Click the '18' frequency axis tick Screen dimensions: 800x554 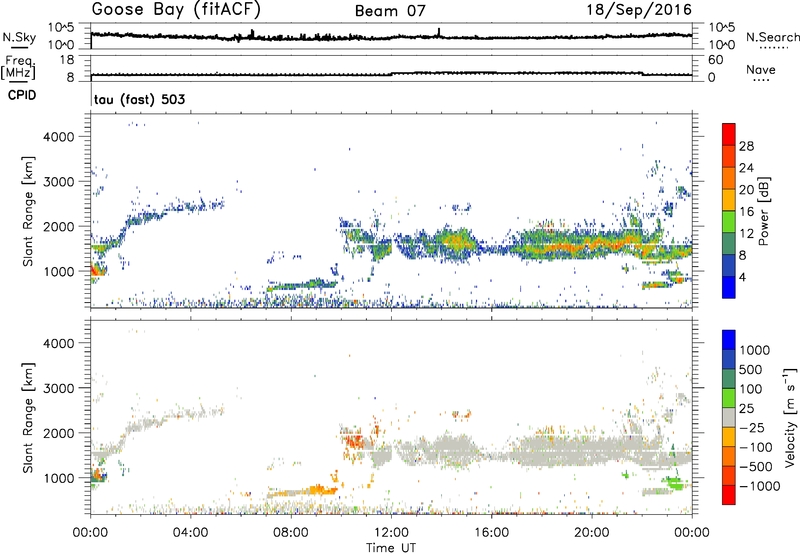(67, 60)
